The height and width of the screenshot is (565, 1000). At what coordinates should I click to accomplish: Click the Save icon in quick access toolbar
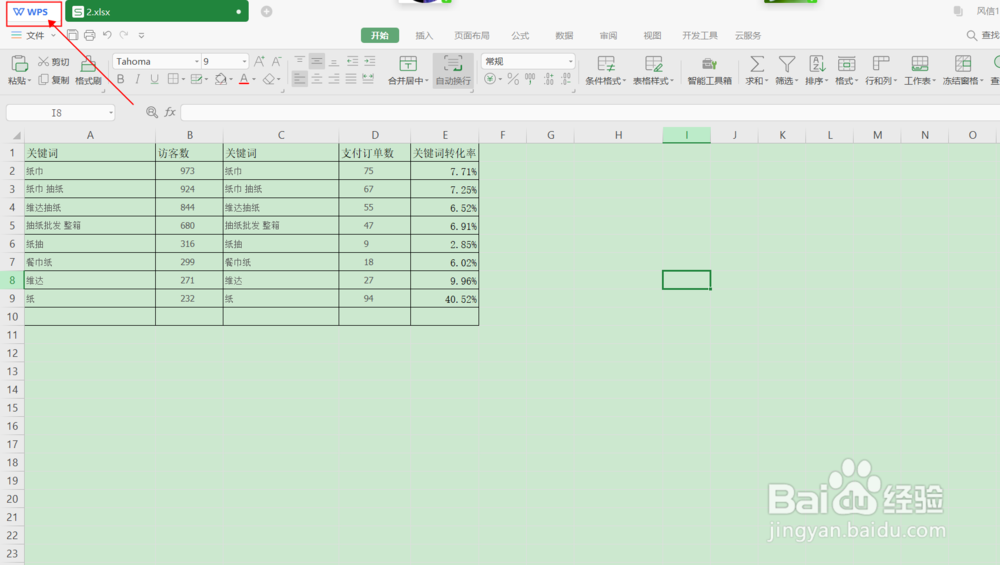tap(73, 35)
